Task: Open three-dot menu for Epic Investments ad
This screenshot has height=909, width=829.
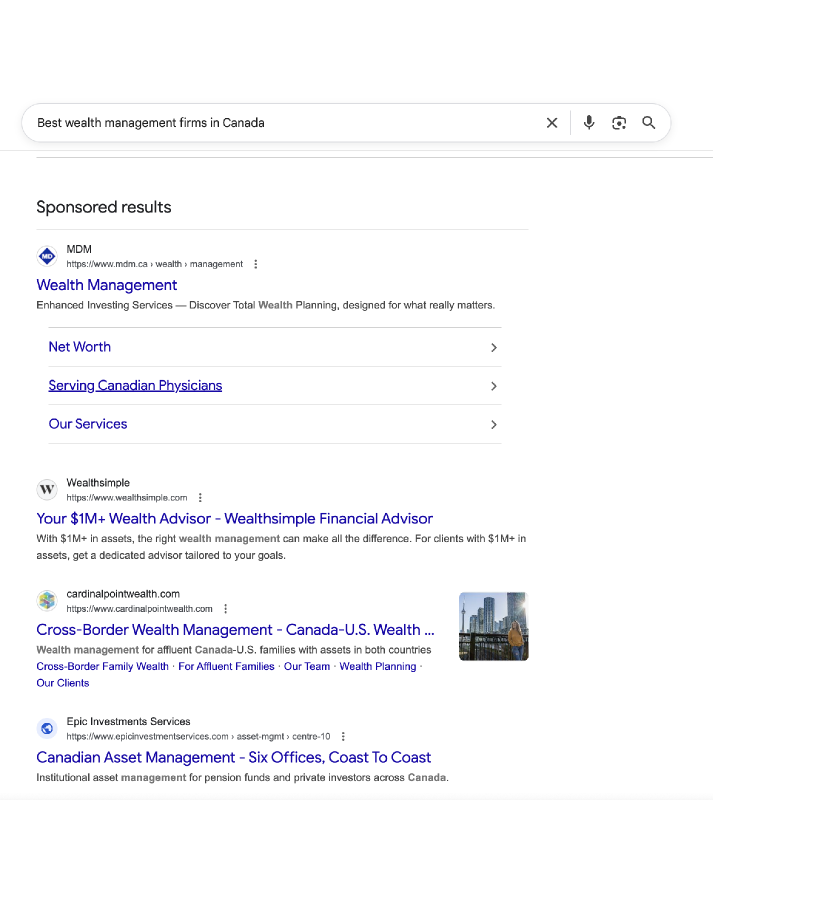Action: click(343, 736)
